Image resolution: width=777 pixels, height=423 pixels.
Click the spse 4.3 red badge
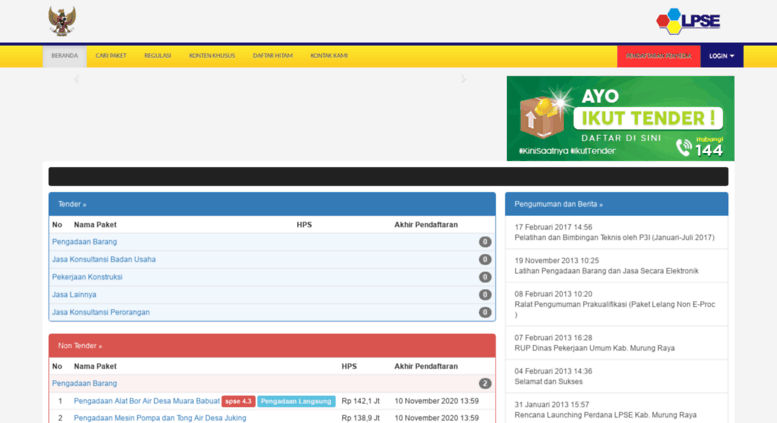tap(238, 401)
